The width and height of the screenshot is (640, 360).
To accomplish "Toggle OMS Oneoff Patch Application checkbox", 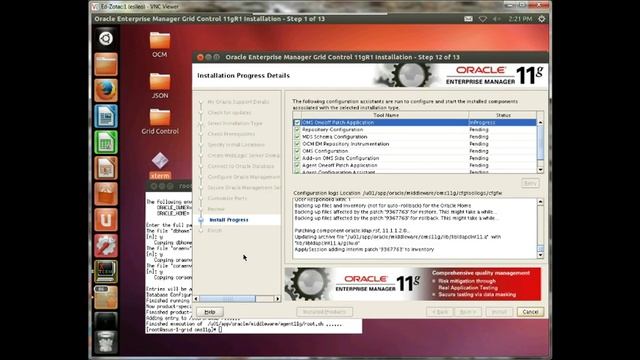I will [297, 122].
